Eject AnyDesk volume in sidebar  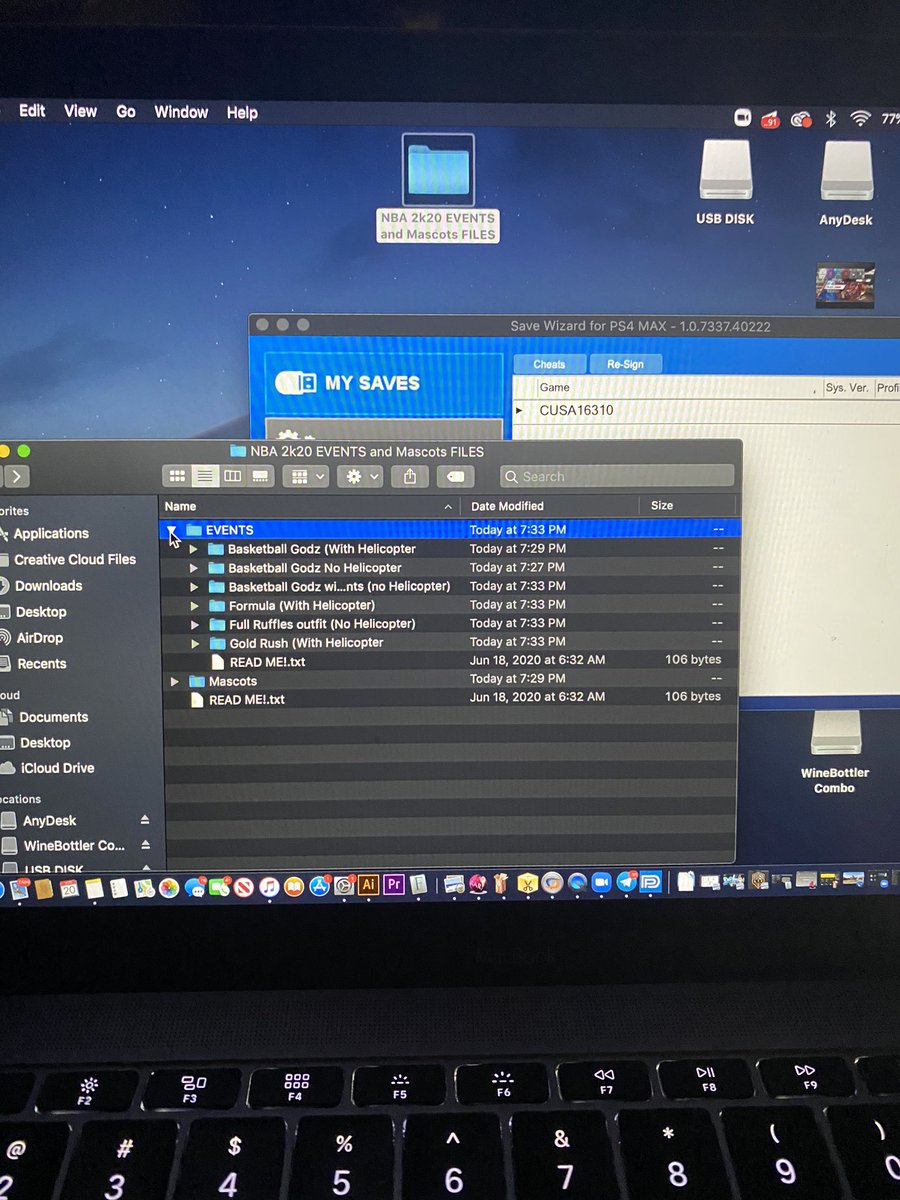tap(145, 820)
